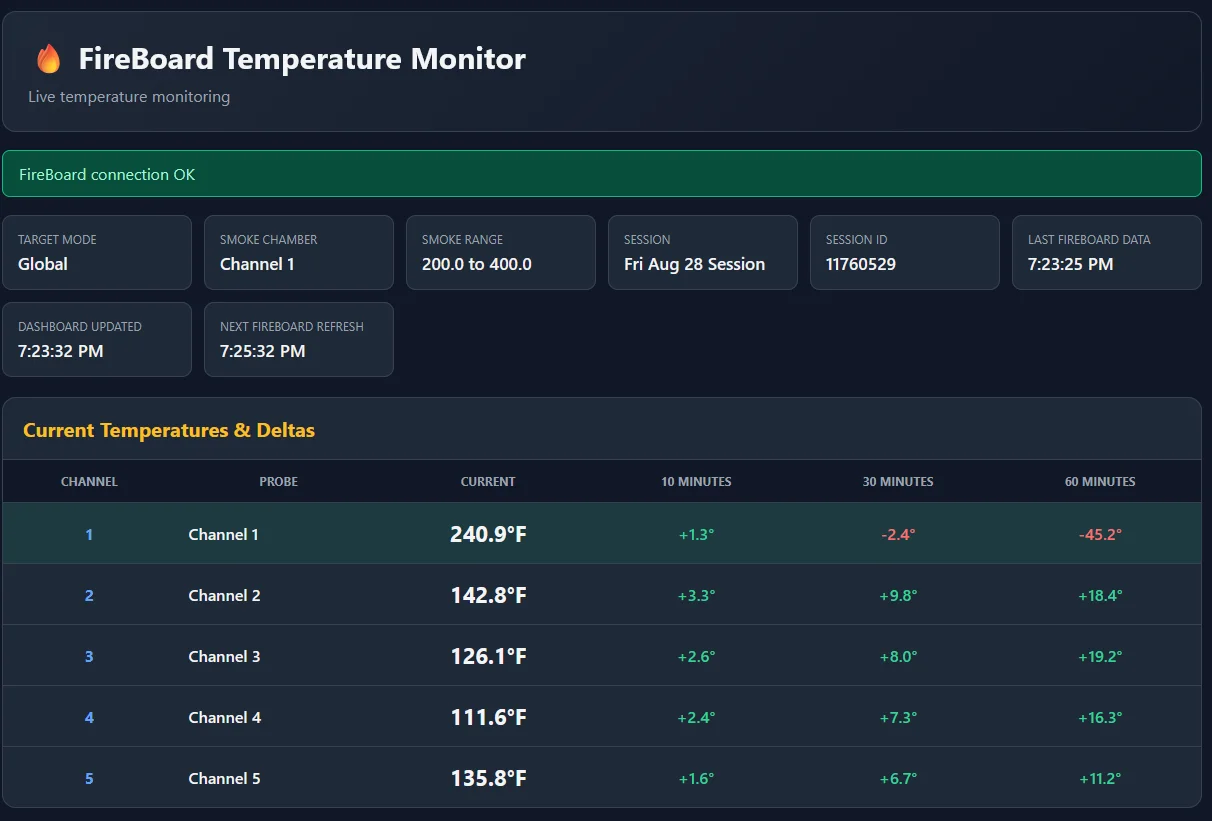The image size is (1212, 821).
Task: Click the Dashboard Updated 7:23:32 PM card
Action: (x=97, y=340)
